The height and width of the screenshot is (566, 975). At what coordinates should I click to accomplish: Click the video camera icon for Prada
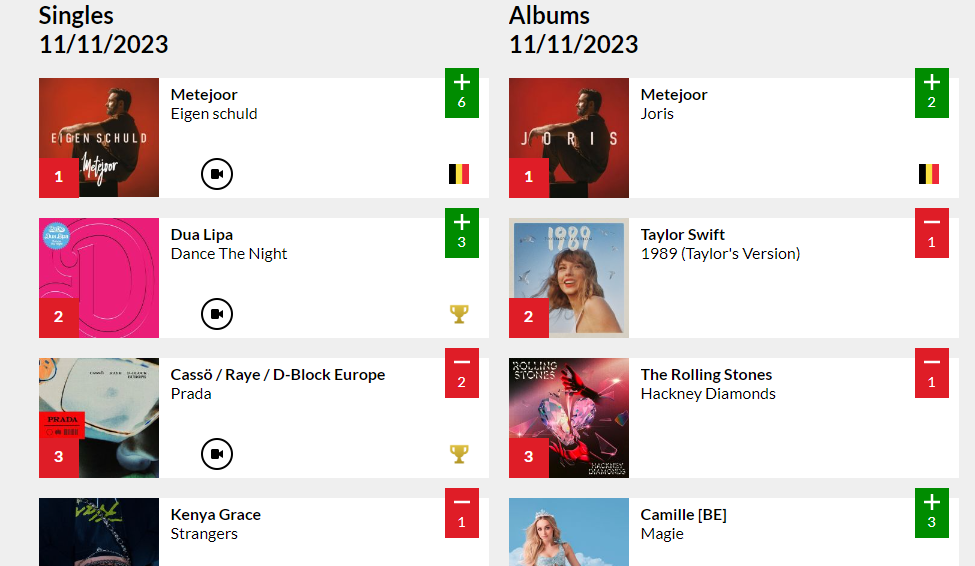tap(216, 454)
